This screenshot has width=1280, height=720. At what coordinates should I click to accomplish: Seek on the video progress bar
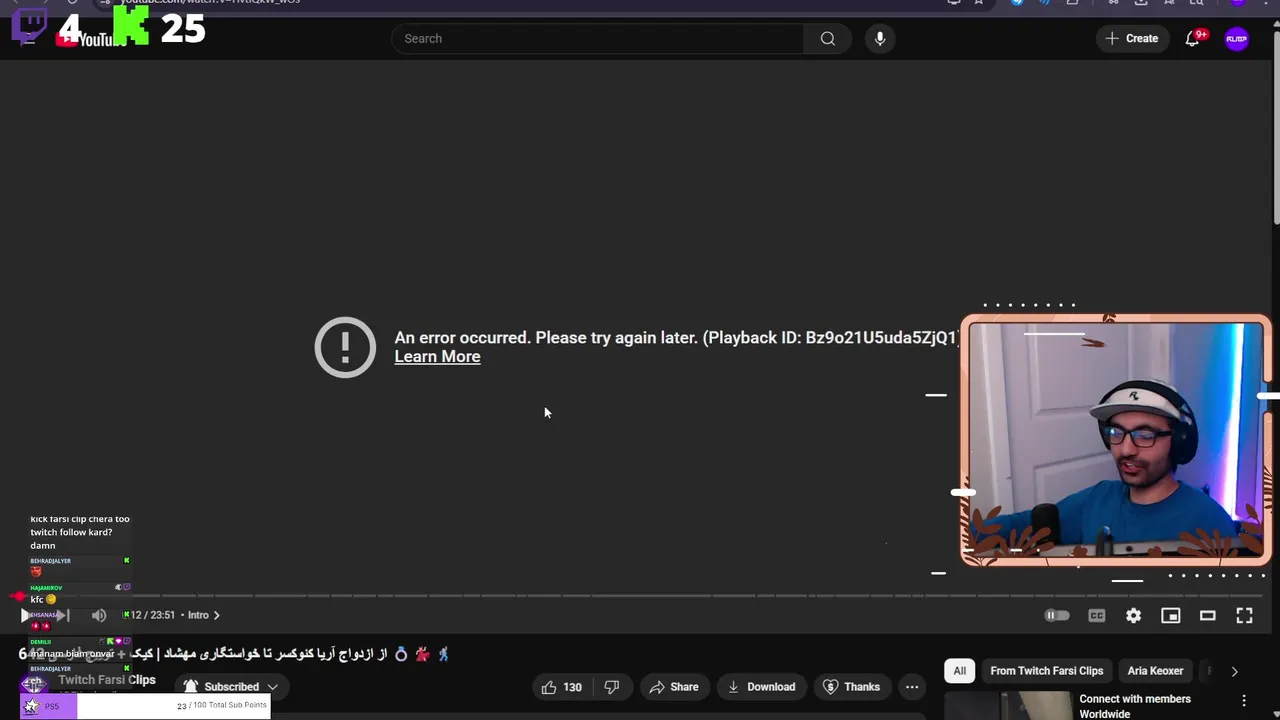[x=640, y=596]
